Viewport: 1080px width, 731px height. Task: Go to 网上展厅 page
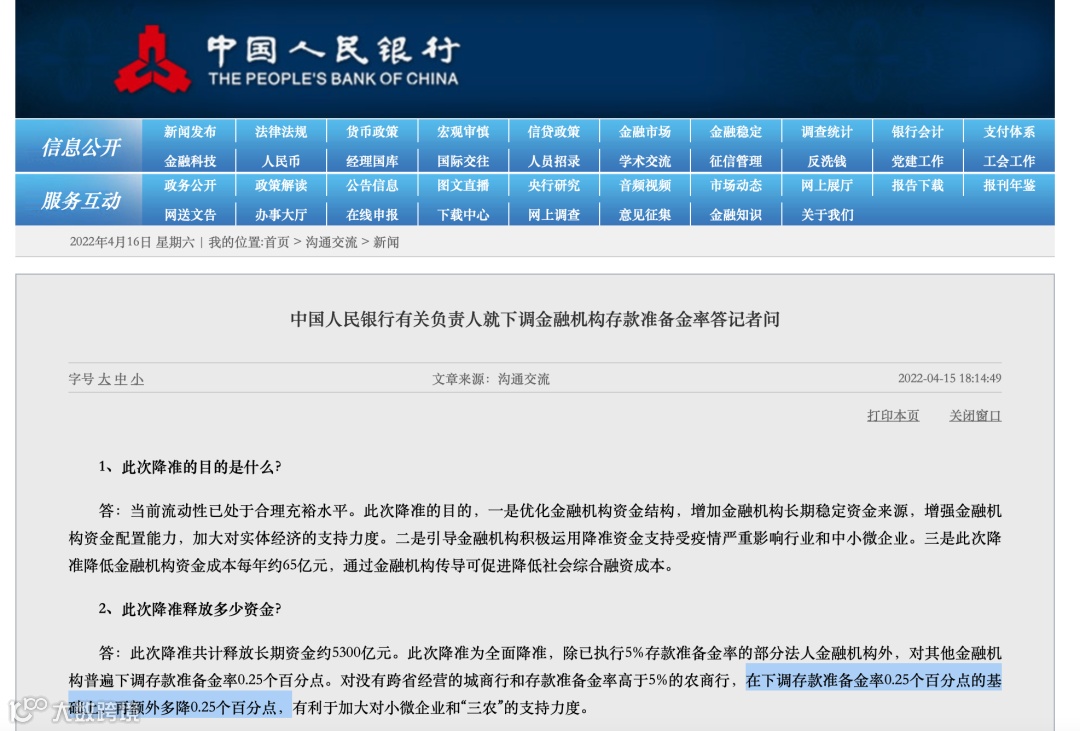[x=827, y=185]
